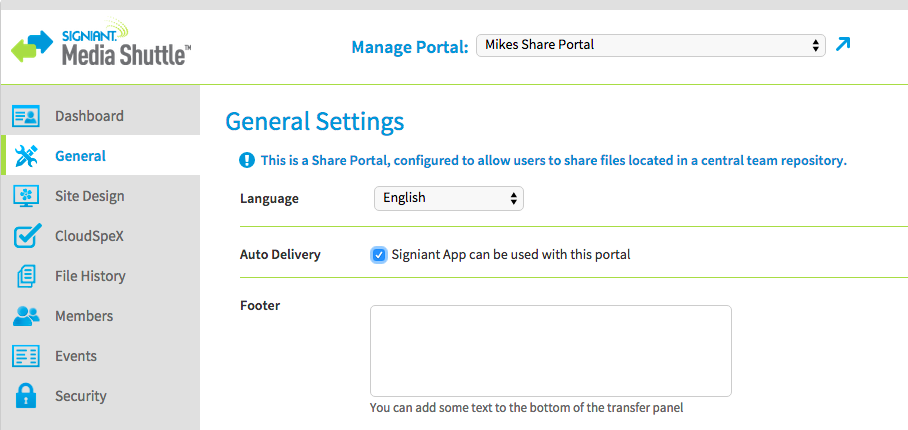Viewport: 908px width, 430px height.
Task: Select the General wrench-and-pencil icon
Action: tap(25, 156)
